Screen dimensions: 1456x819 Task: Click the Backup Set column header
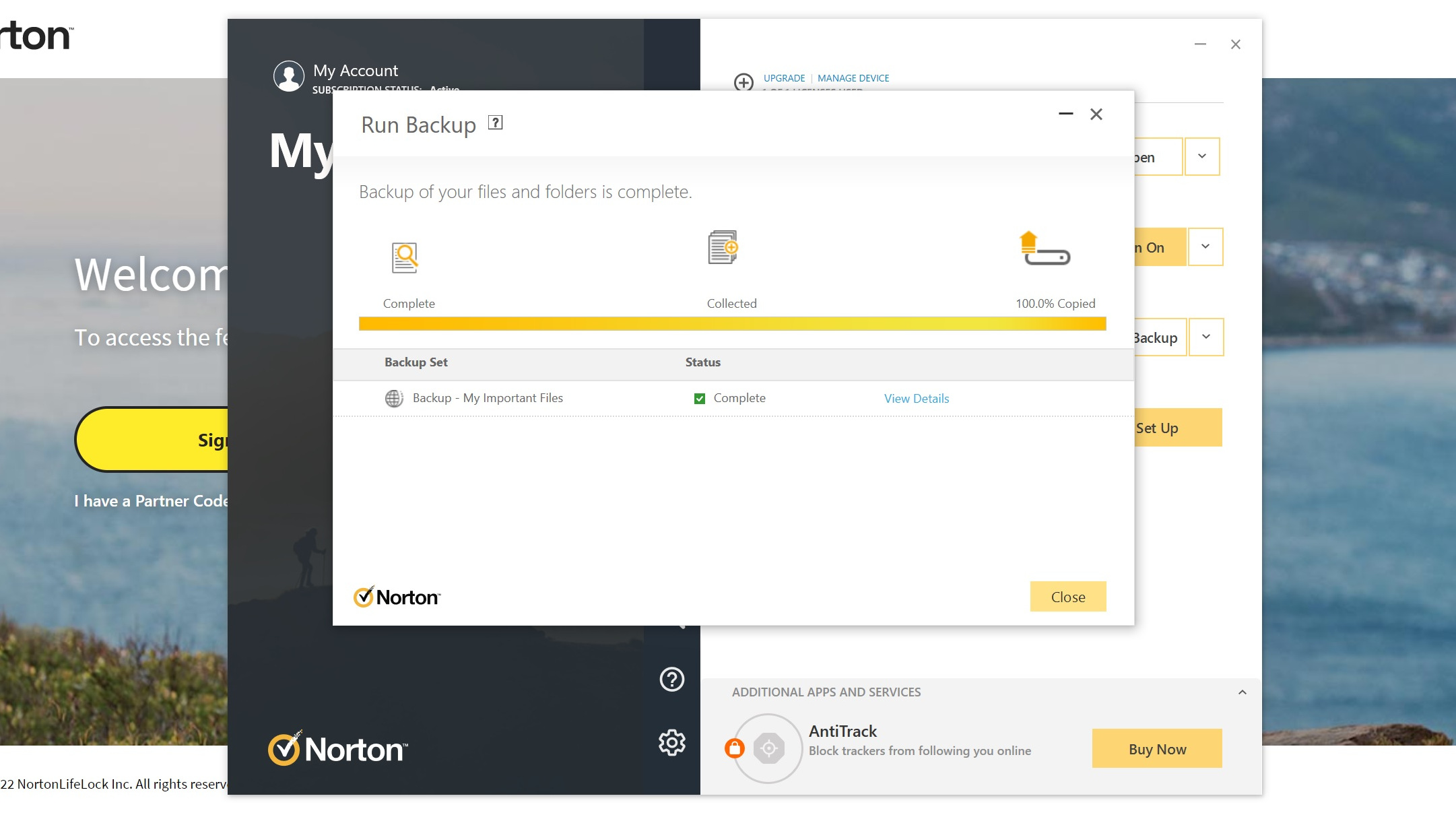tap(416, 362)
